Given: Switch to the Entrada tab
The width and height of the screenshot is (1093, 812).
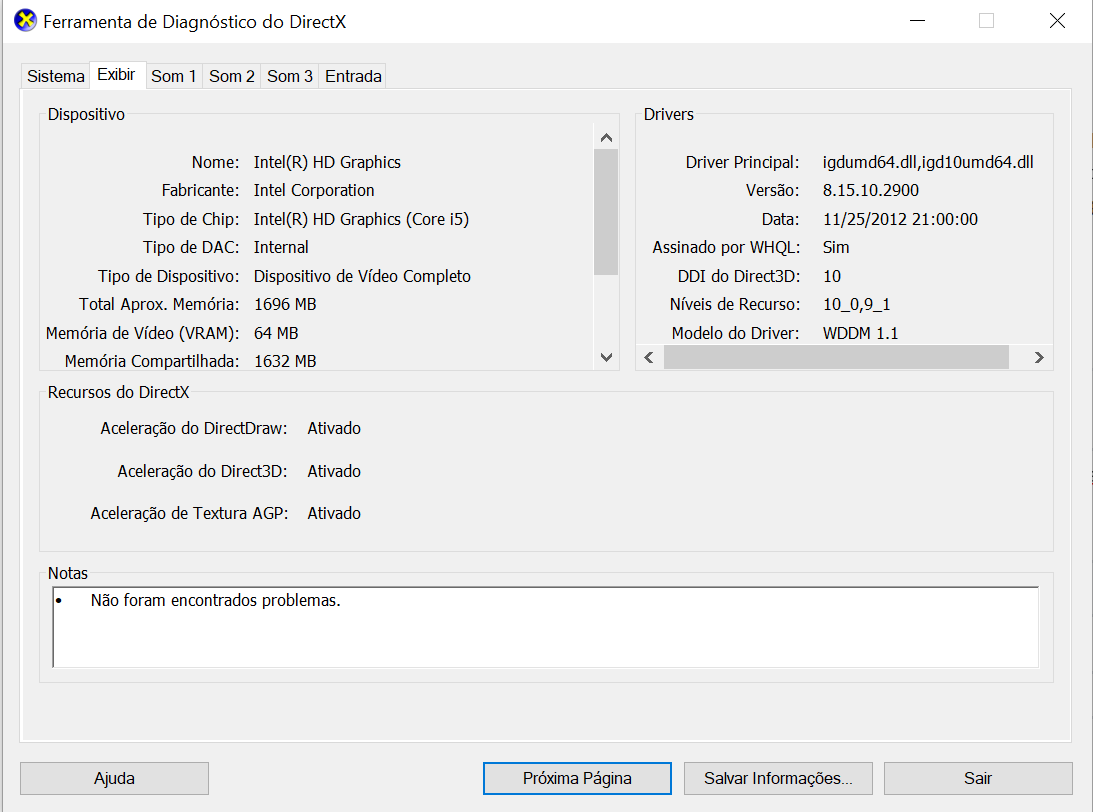Looking at the screenshot, I should coord(353,76).
